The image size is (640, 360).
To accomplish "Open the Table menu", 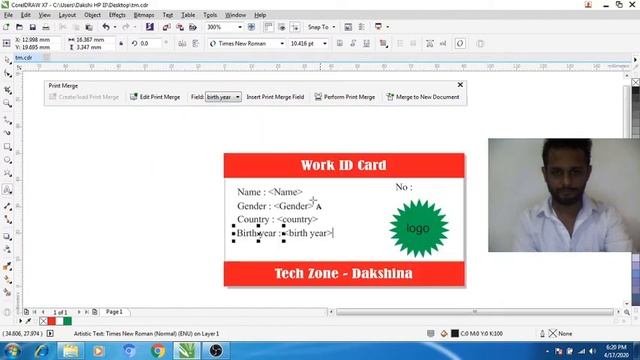I will 188,15.
